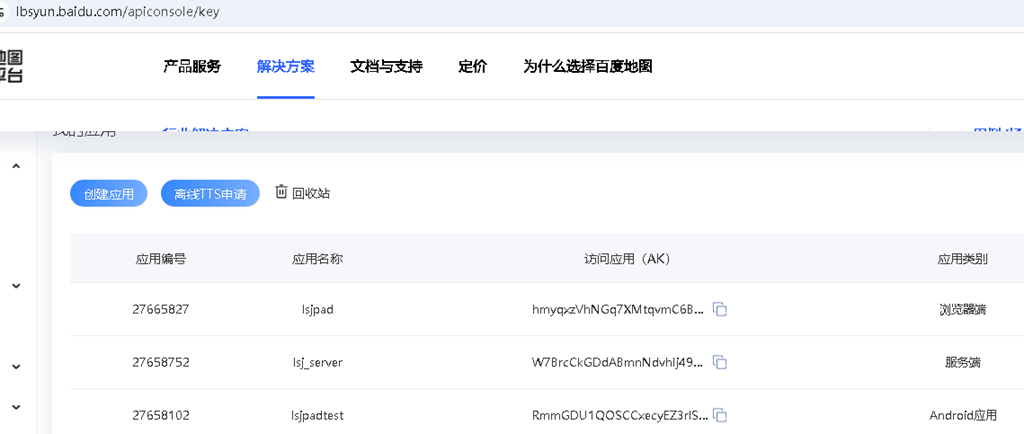Select application number 27665827
1024x434 pixels.
tap(161, 309)
